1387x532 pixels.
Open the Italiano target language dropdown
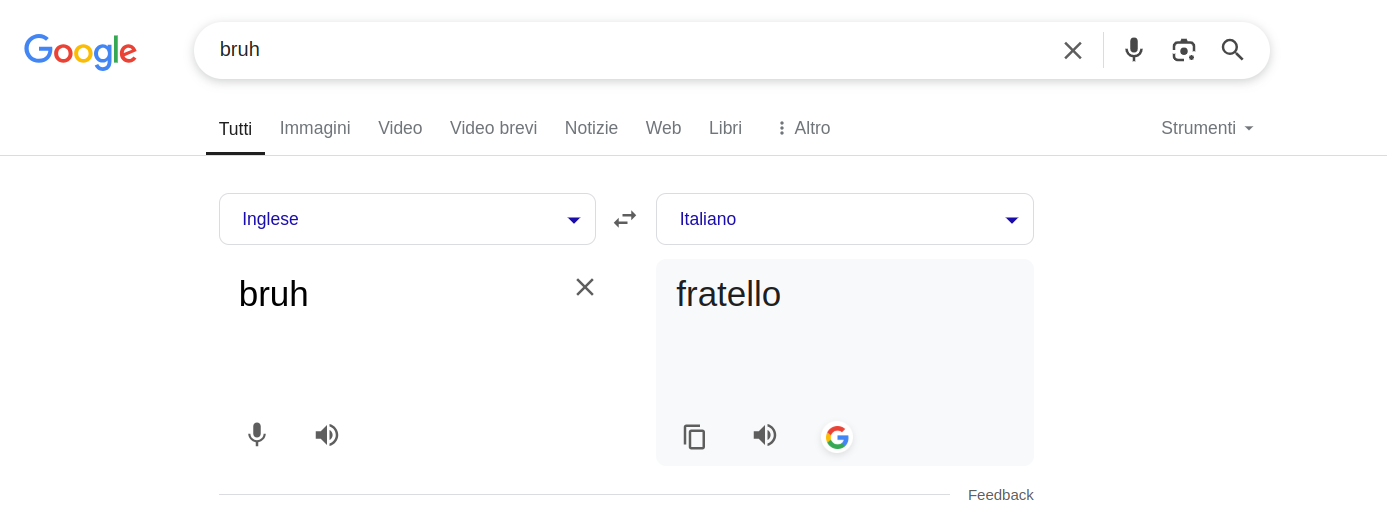(844, 219)
